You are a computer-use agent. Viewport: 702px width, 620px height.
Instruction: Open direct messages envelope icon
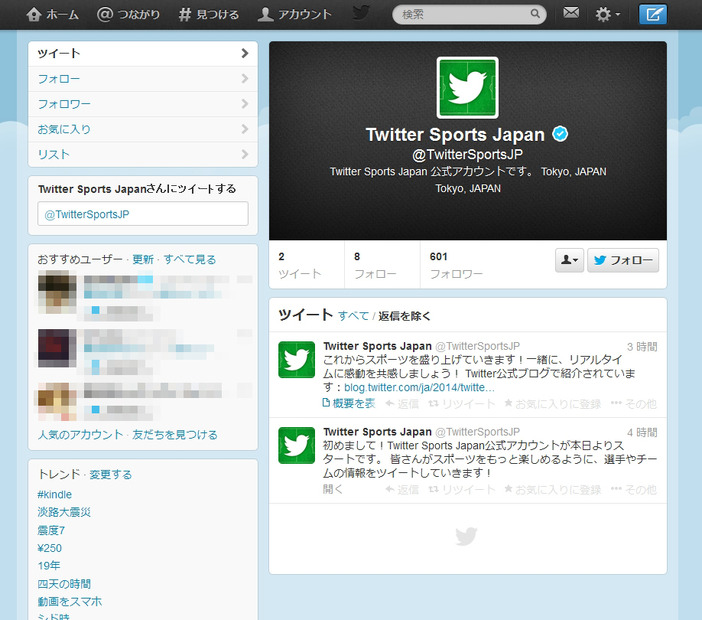click(x=571, y=13)
